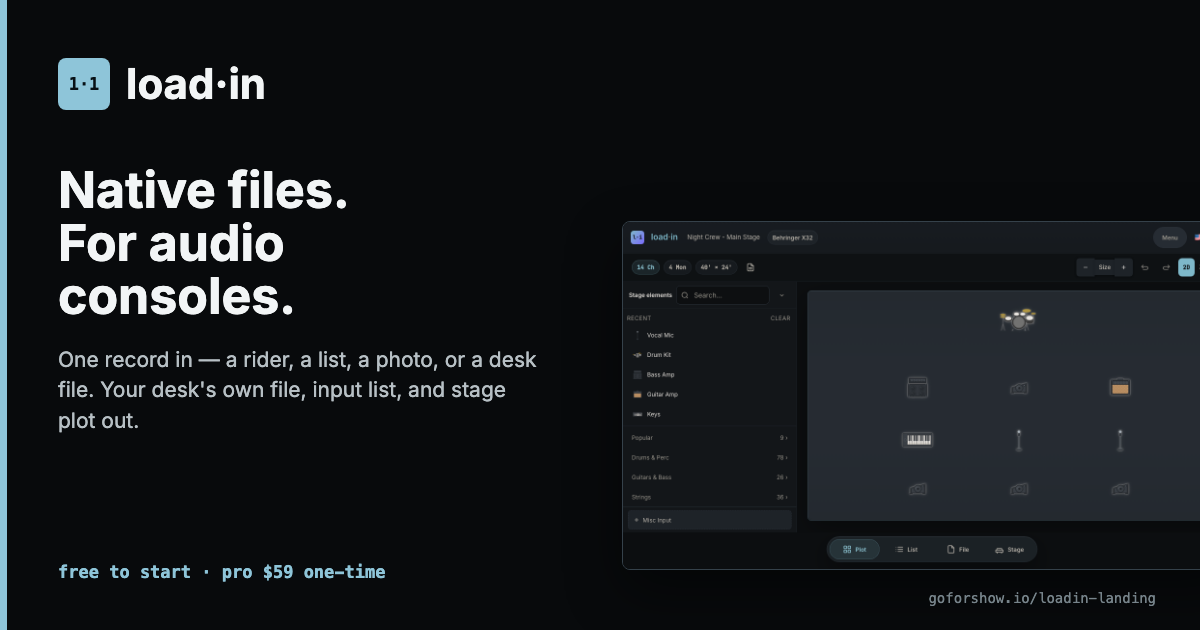Expand the Guitars & Bass category
The width and height of the screenshot is (1200, 630).
[x=709, y=477]
